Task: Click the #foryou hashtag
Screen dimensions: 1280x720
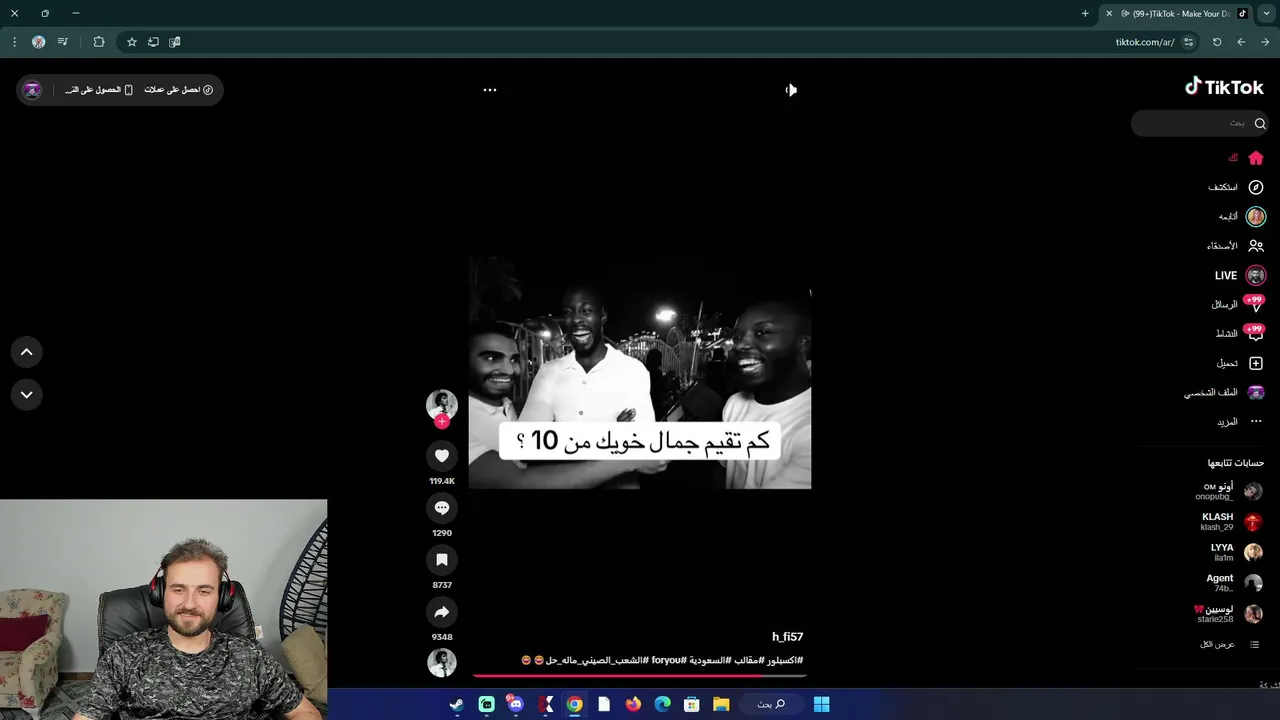Action: tap(669, 660)
